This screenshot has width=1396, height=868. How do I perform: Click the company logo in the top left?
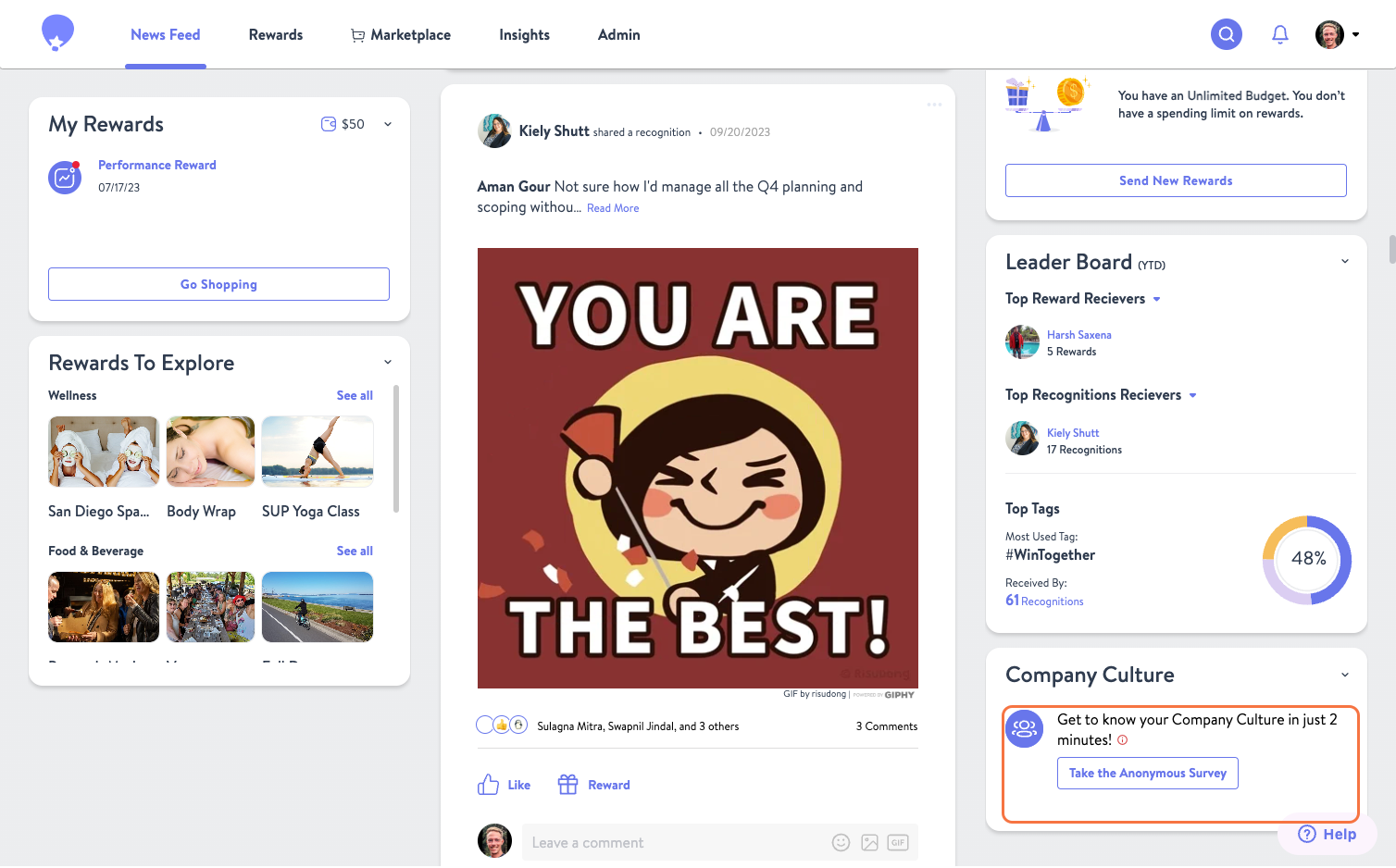pos(57,32)
